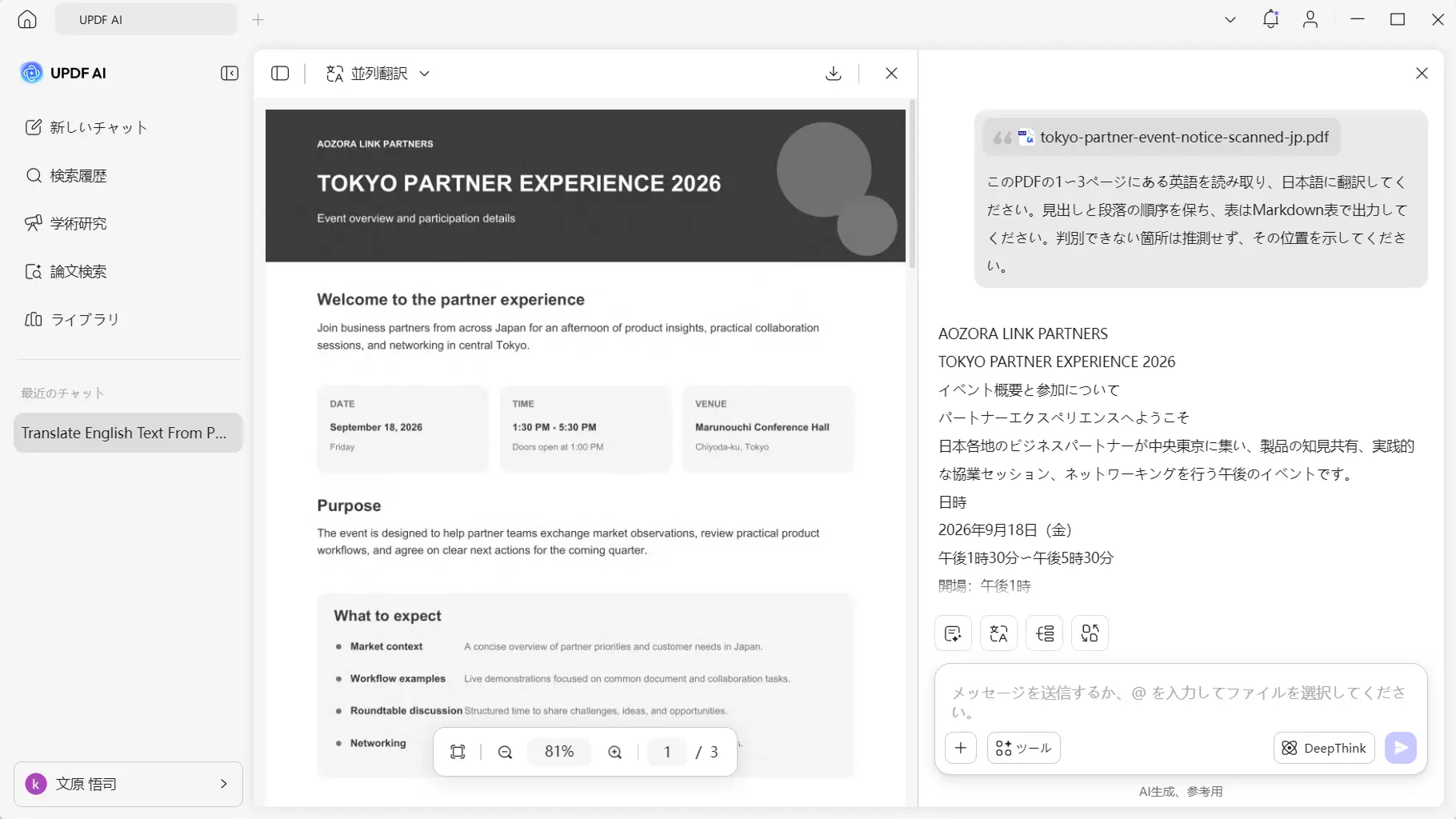
Task: Open the notifications bell
Action: [x=1270, y=19]
